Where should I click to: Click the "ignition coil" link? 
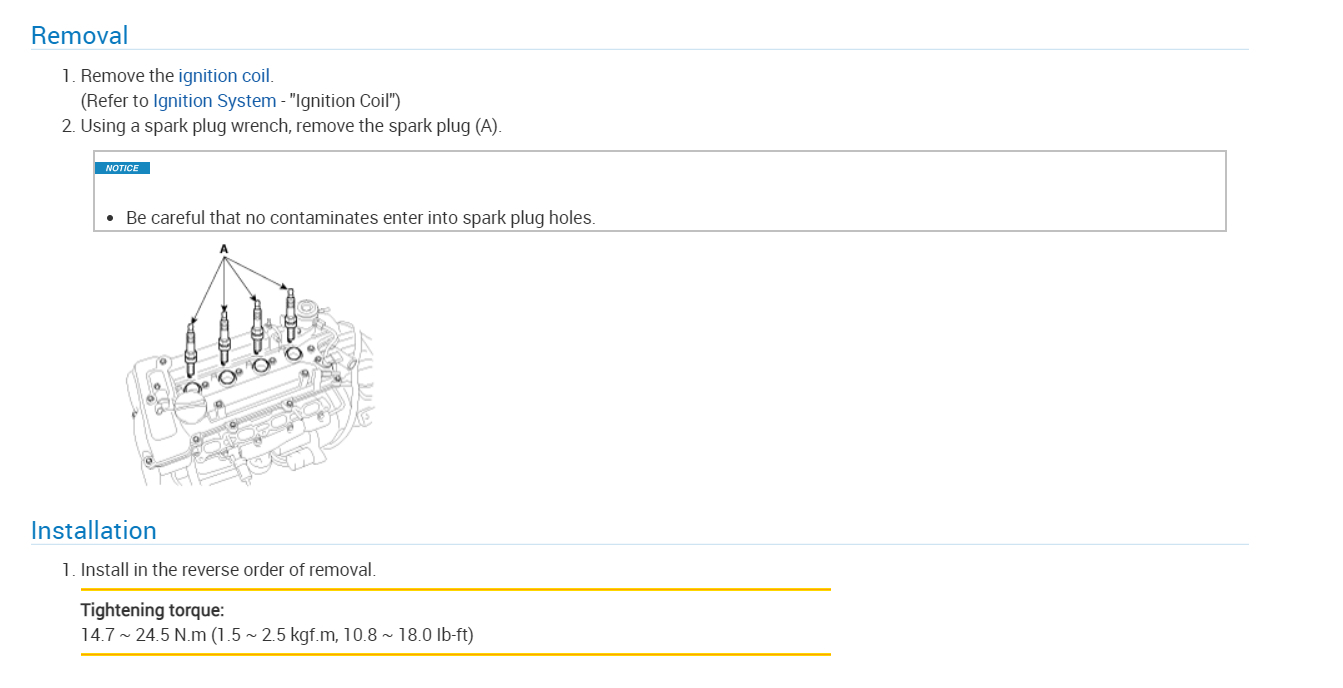(224, 76)
